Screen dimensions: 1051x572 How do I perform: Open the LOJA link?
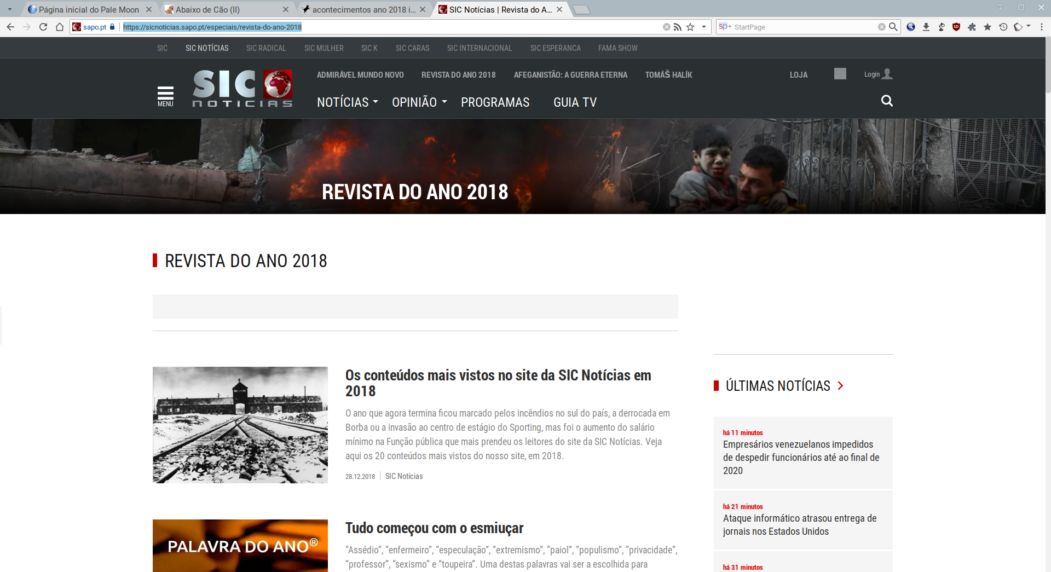[x=798, y=74]
